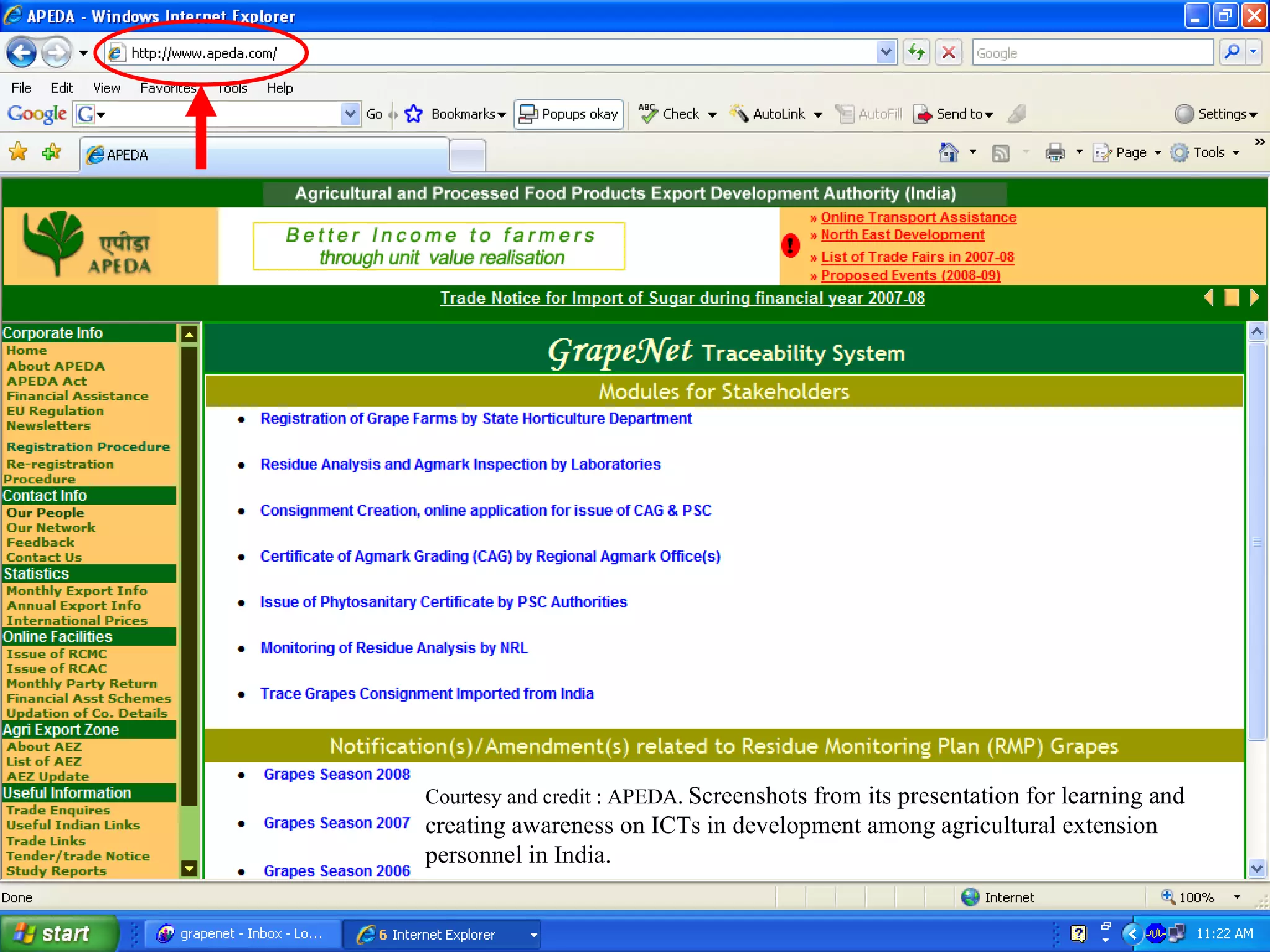Expand hidden system tray icons arrow
Viewport: 1270px width, 952px height.
pos(1132,933)
